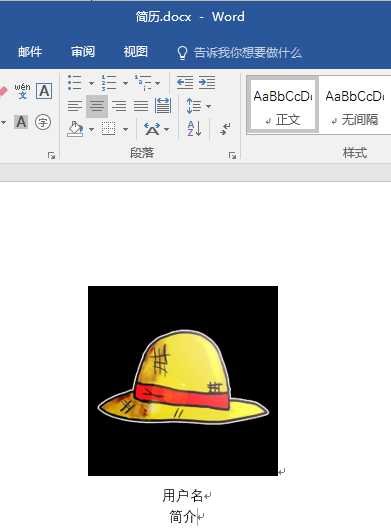
Task: Select the 正文 style
Action: pos(283,105)
